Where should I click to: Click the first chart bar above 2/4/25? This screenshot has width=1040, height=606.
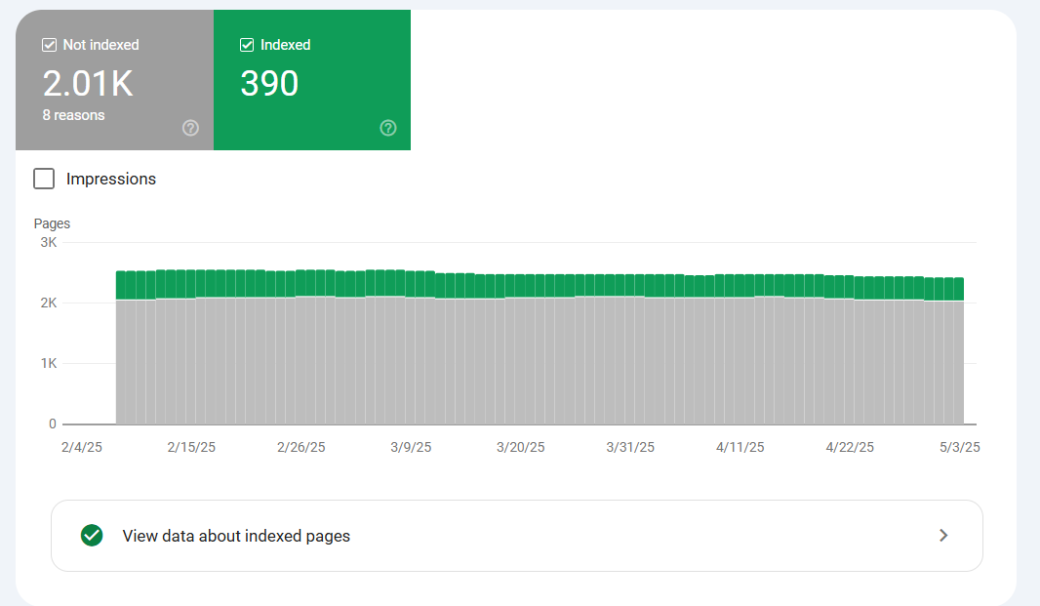[121, 350]
